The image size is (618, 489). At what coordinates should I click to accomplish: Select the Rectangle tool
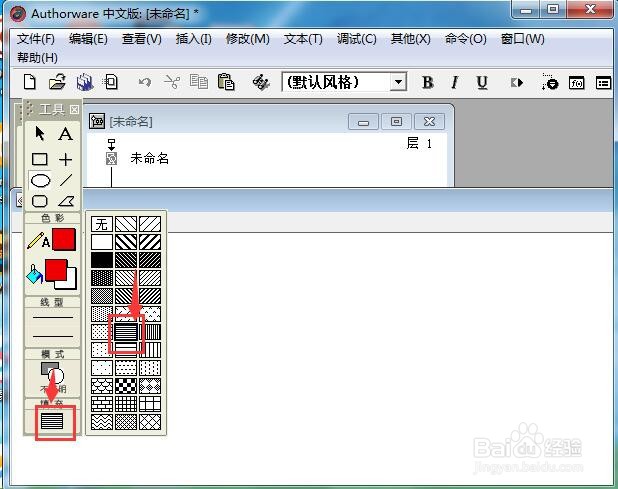[39, 159]
